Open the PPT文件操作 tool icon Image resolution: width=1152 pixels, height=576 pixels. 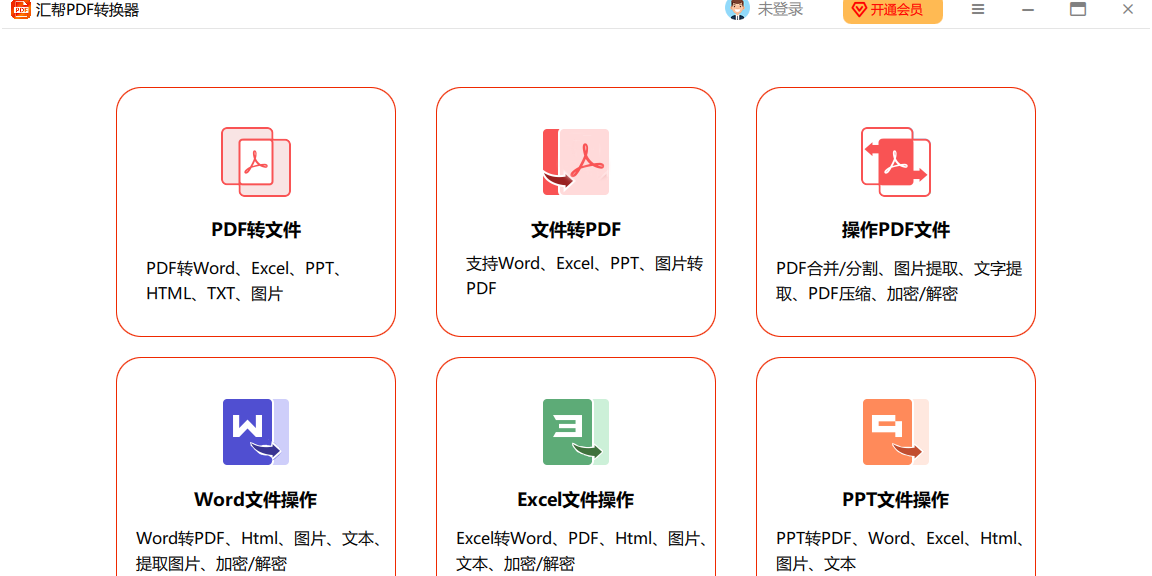(895, 432)
